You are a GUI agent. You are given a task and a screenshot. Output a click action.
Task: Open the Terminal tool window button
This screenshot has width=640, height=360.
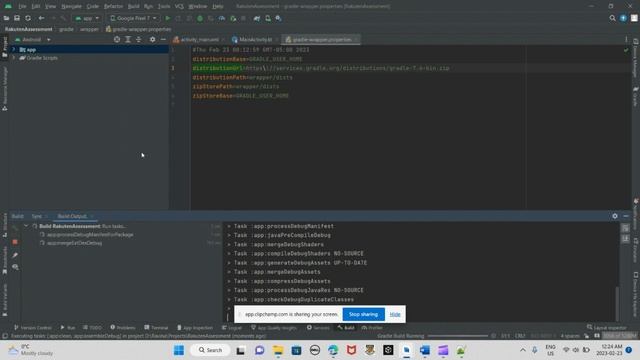(x=156, y=327)
